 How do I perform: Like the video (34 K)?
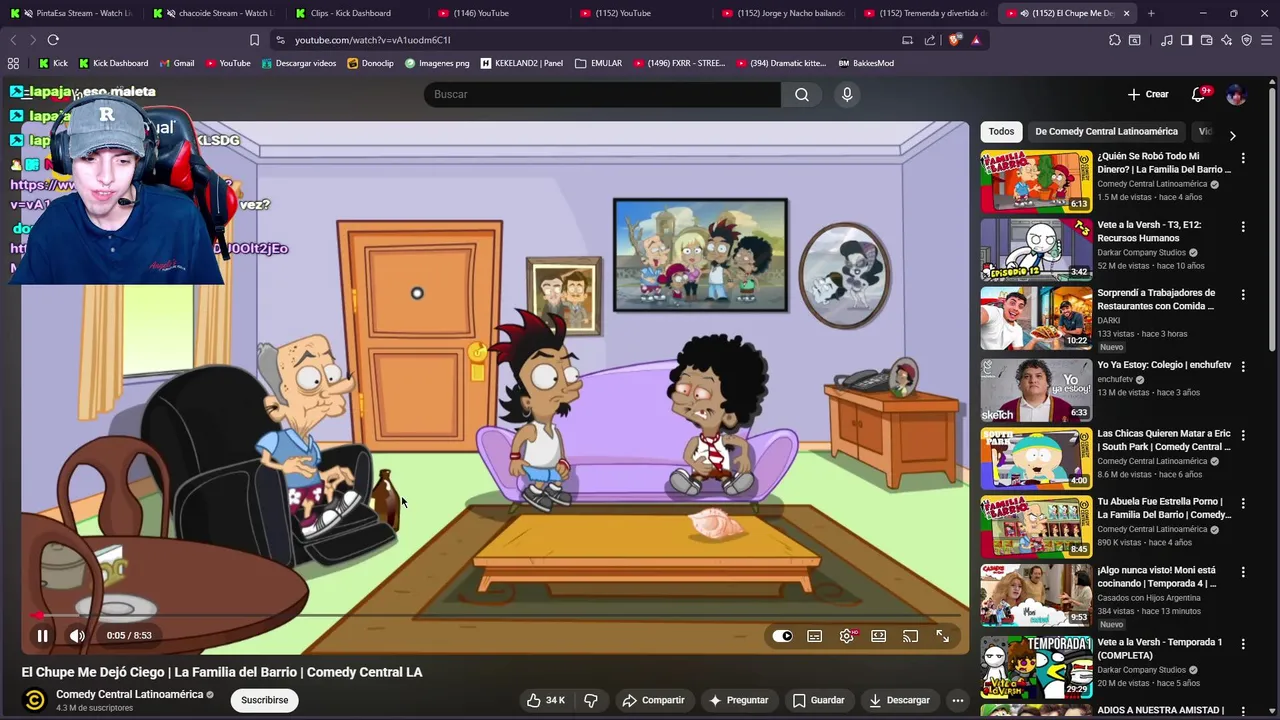click(x=546, y=700)
